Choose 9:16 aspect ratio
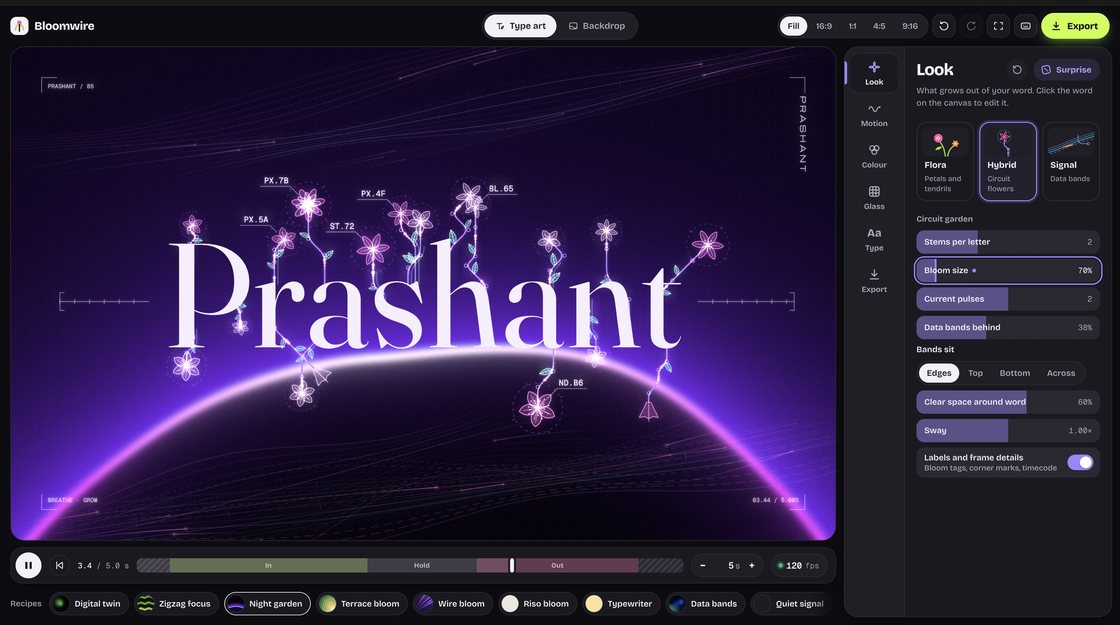Screen dimensions: 1120x625 coord(909,26)
